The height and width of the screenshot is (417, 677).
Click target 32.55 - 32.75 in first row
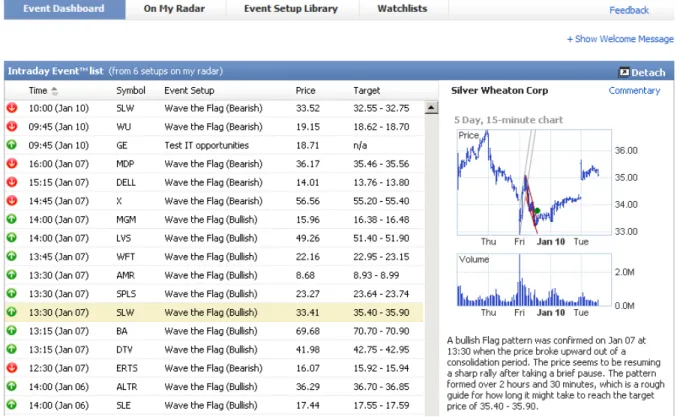tap(381, 108)
